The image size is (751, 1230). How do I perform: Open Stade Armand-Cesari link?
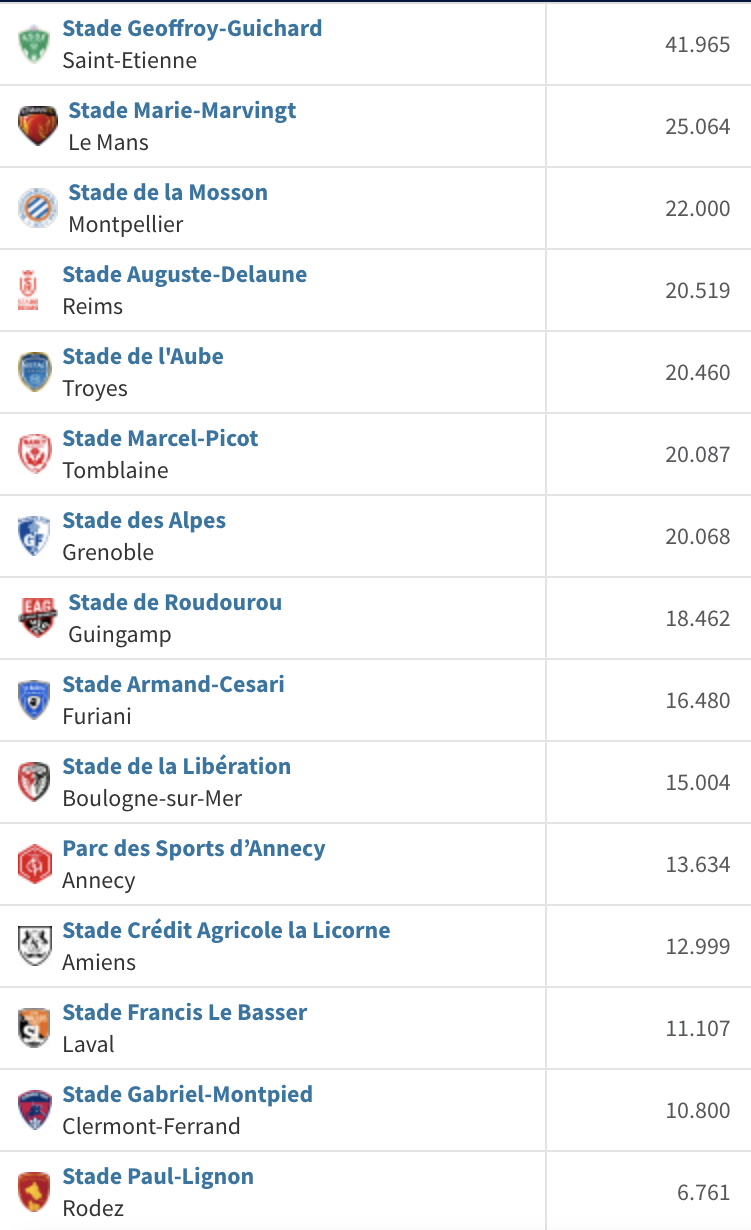tap(173, 684)
